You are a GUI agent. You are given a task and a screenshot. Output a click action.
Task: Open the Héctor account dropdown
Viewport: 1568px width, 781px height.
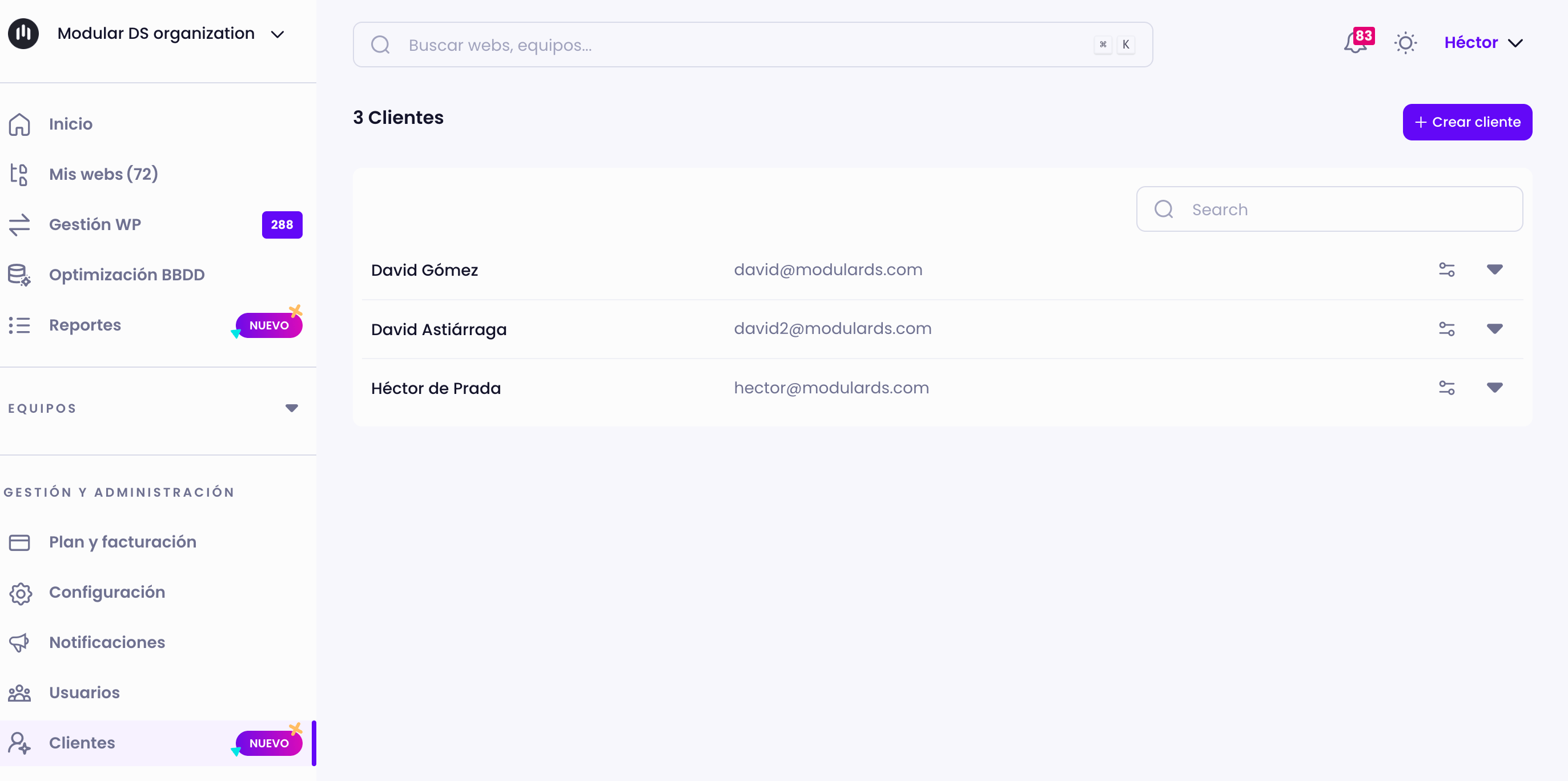1483,42
